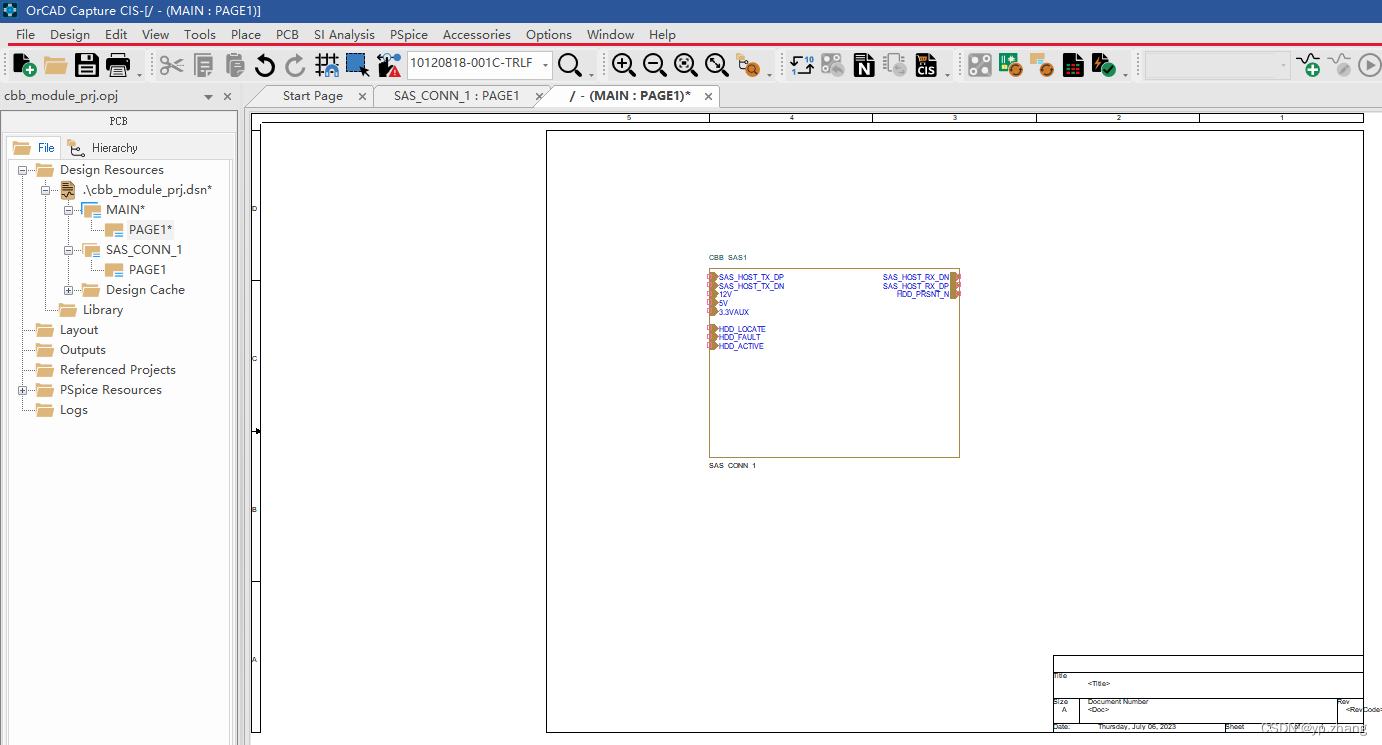Click the Print toolbar icon

[118, 66]
